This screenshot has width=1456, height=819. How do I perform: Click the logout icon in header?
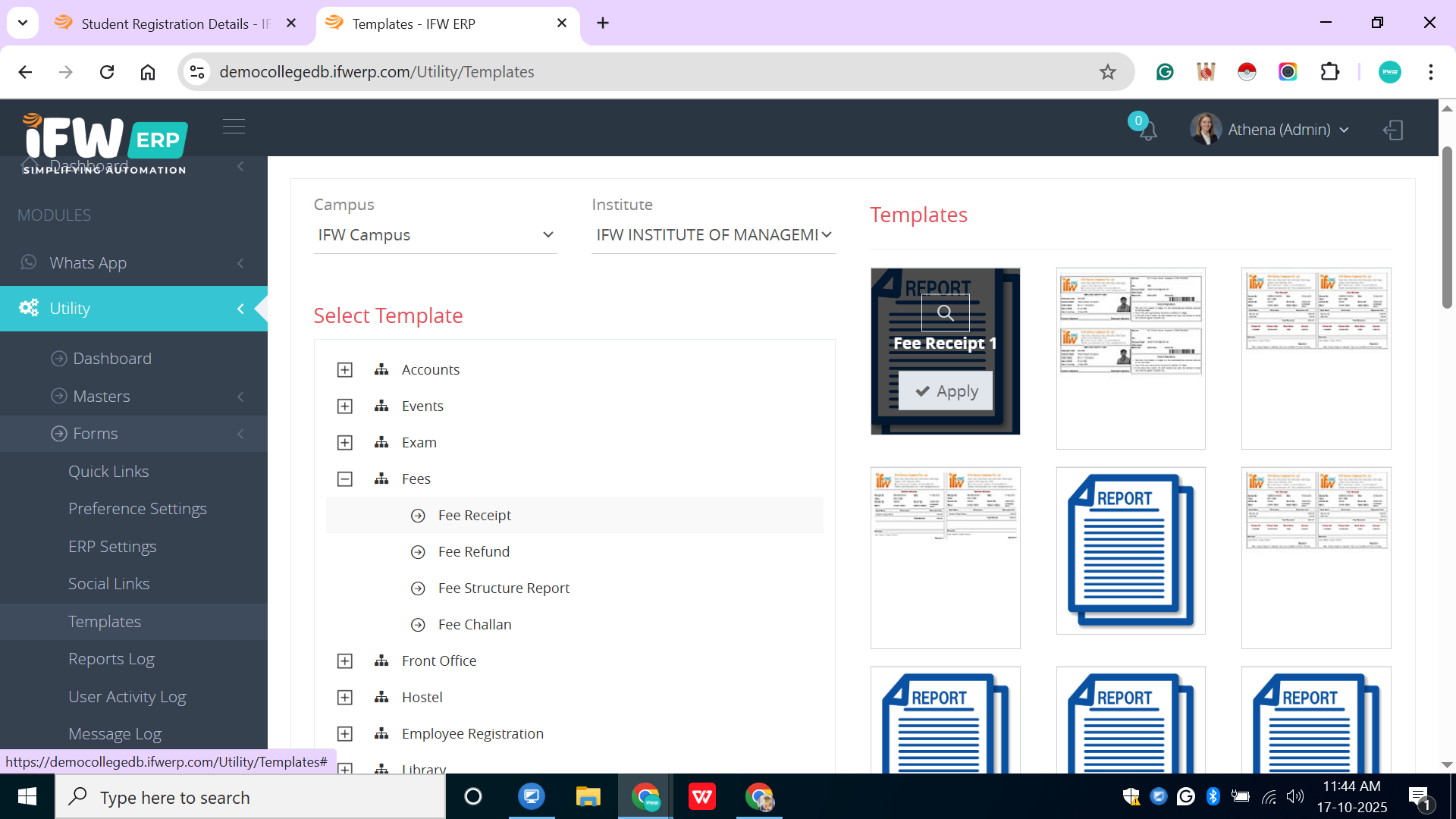tap(1393, 130)
